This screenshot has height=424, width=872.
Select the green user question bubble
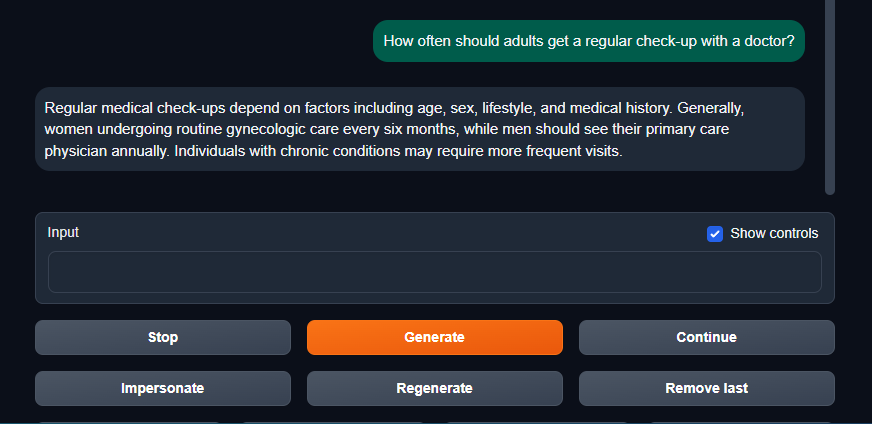(x=589, y=41)
